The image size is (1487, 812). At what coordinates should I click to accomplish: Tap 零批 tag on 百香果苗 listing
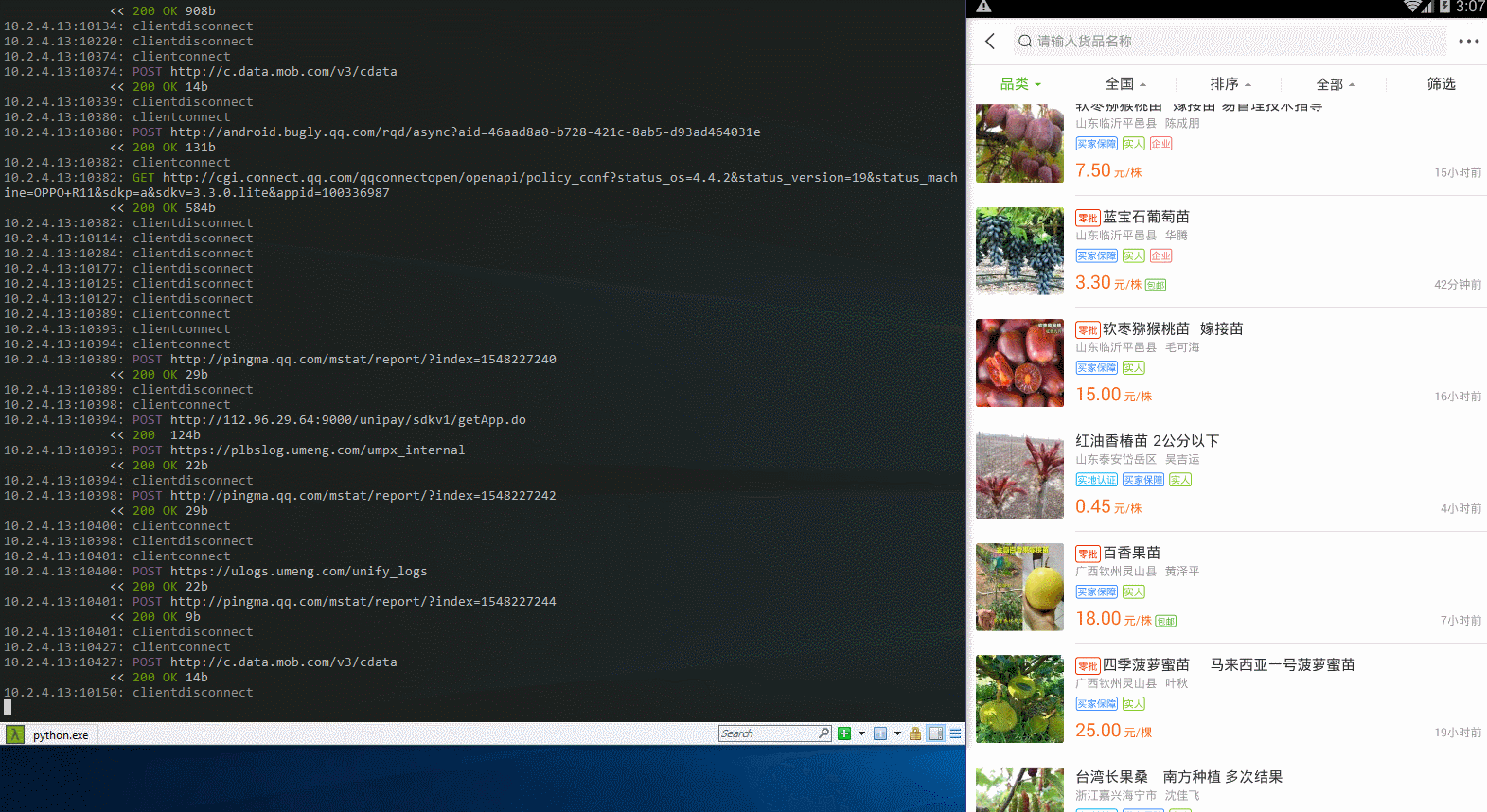[1088, 554]
